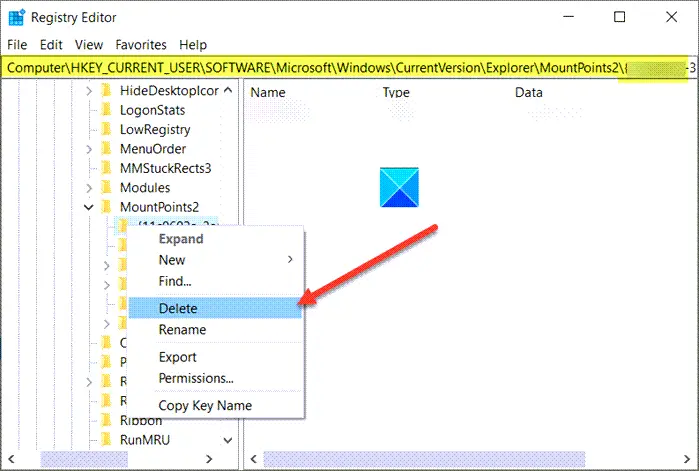Click the MenuOrder folder icon
Screen dimensions: 699x471
(x=107, y=149)
